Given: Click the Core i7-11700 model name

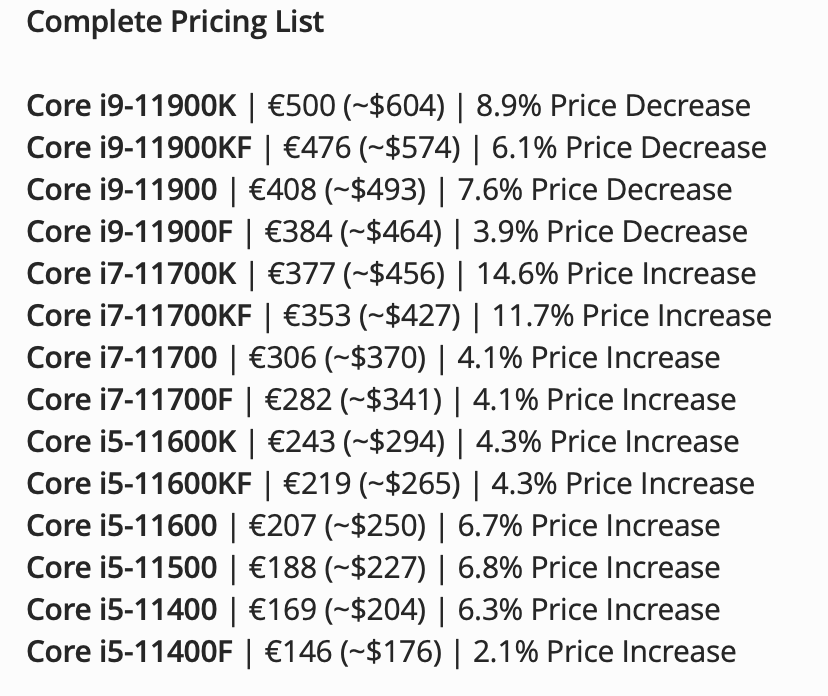Looking at the screenshot, I should pos(121,358).
